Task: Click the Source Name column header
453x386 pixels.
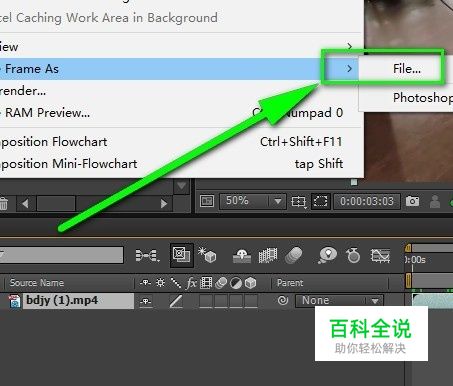Action: pos(37,283)
